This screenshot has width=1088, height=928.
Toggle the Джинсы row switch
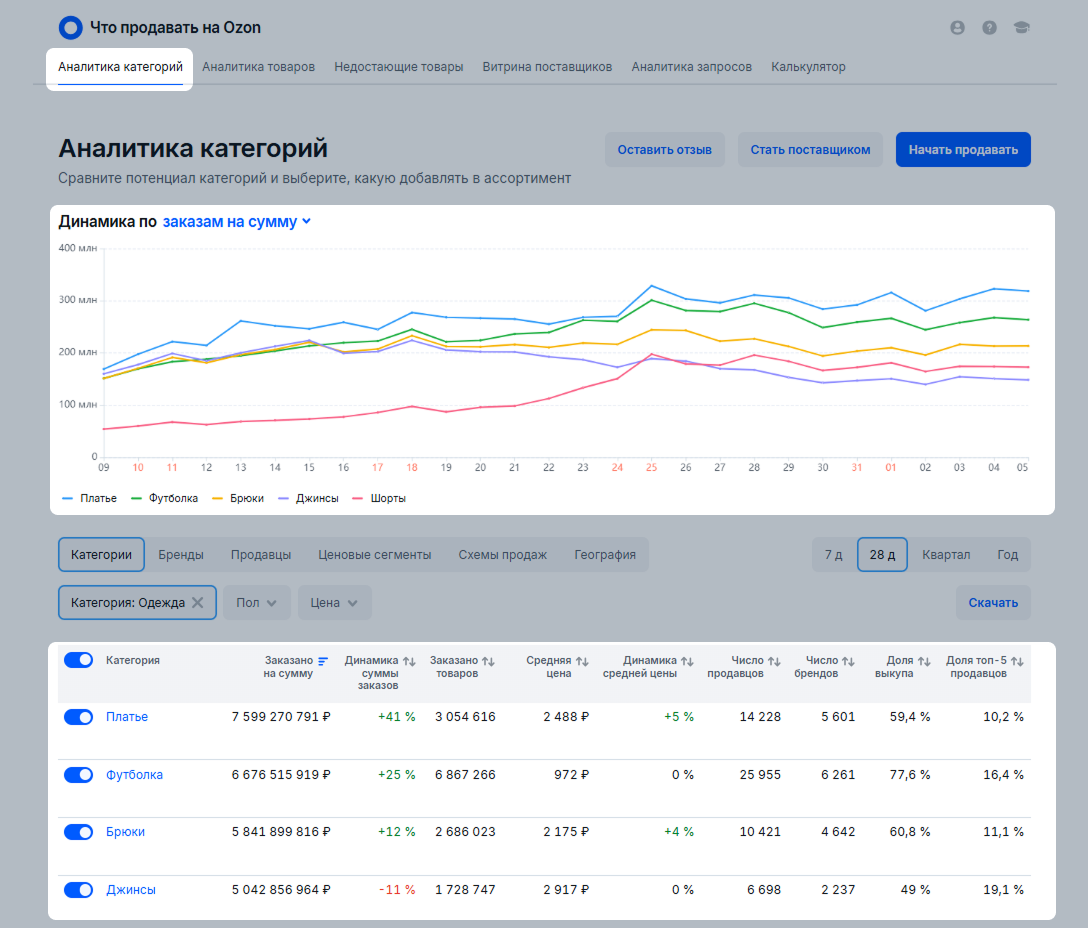coord(78,890)
